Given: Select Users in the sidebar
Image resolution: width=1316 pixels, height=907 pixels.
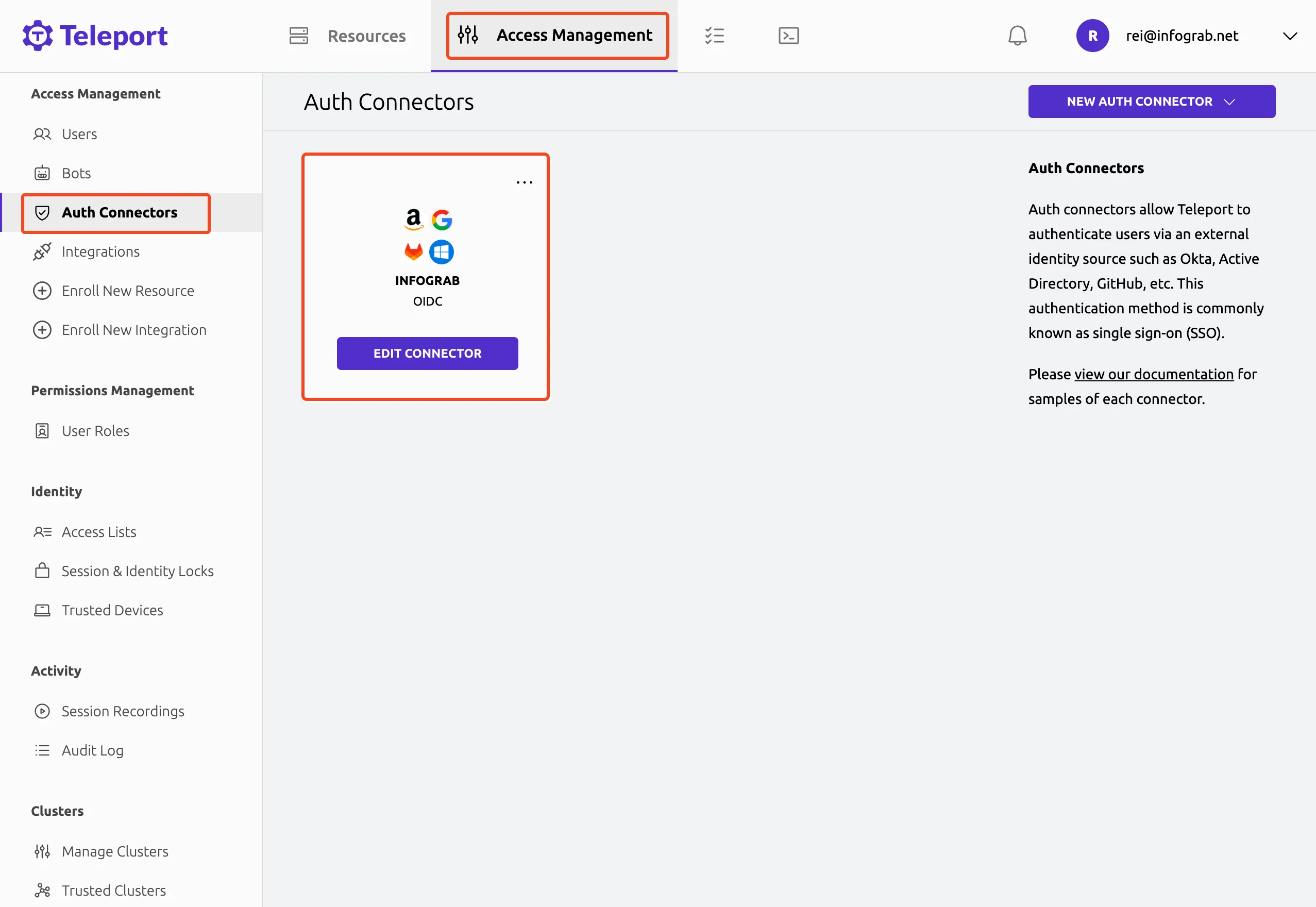Looking at the screenshot, I should point(79,134).
